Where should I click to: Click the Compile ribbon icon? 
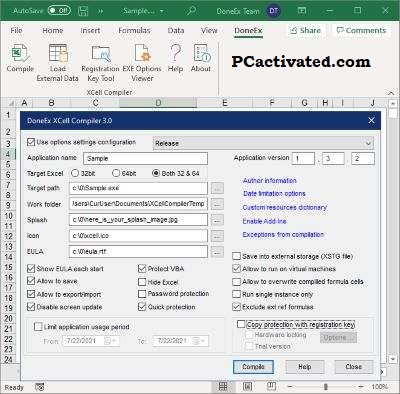click(x=20, y=58)
